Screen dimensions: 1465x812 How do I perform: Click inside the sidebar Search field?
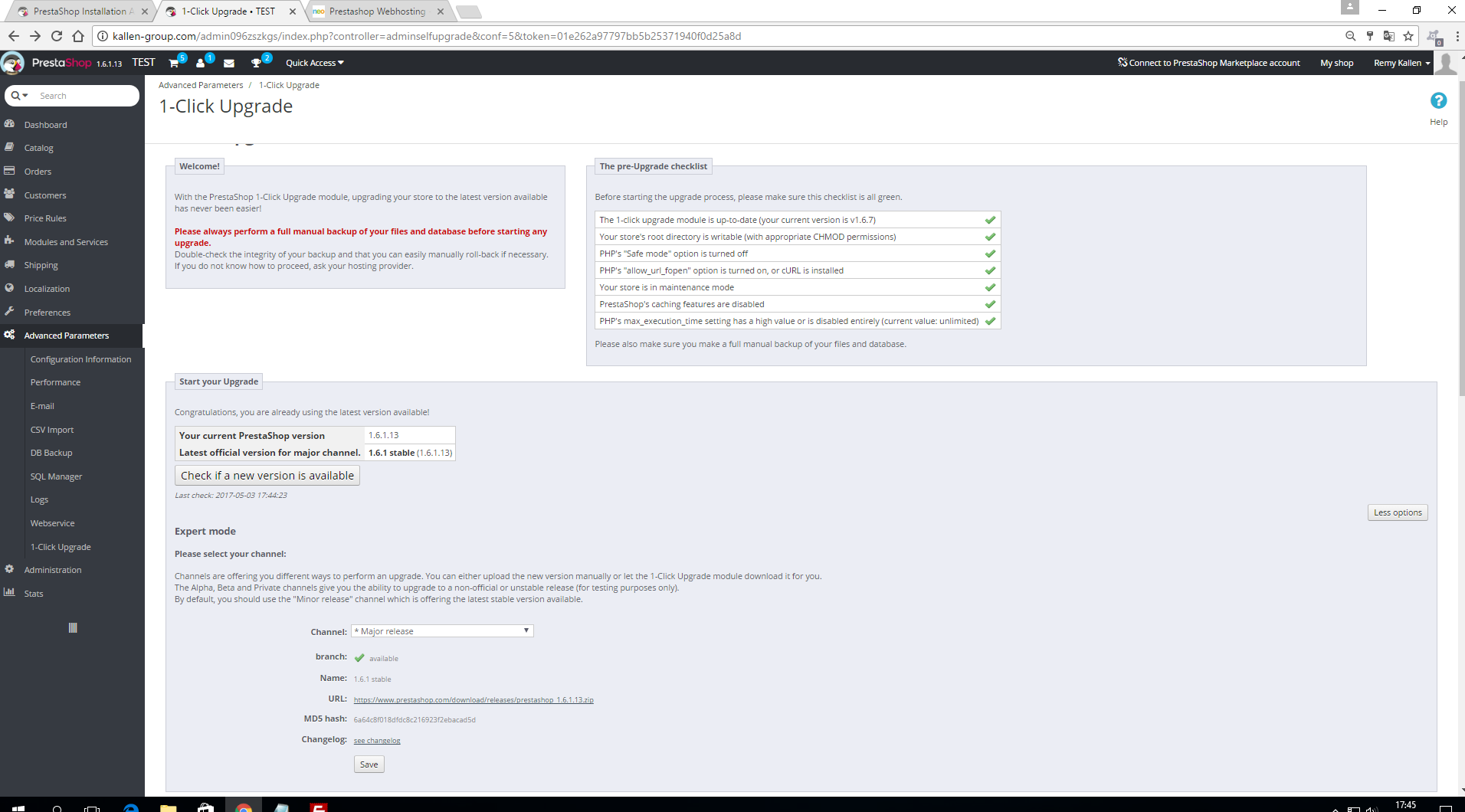[x=84, y=96]
